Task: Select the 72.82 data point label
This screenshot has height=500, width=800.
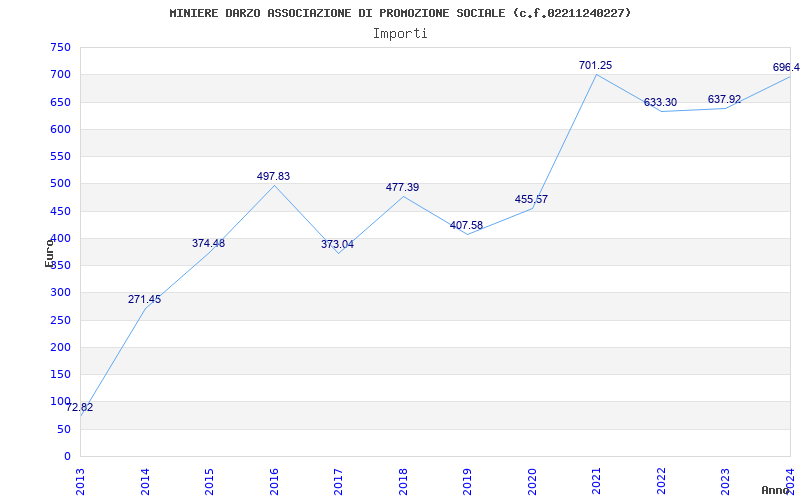Action: (x=80, y=408)
